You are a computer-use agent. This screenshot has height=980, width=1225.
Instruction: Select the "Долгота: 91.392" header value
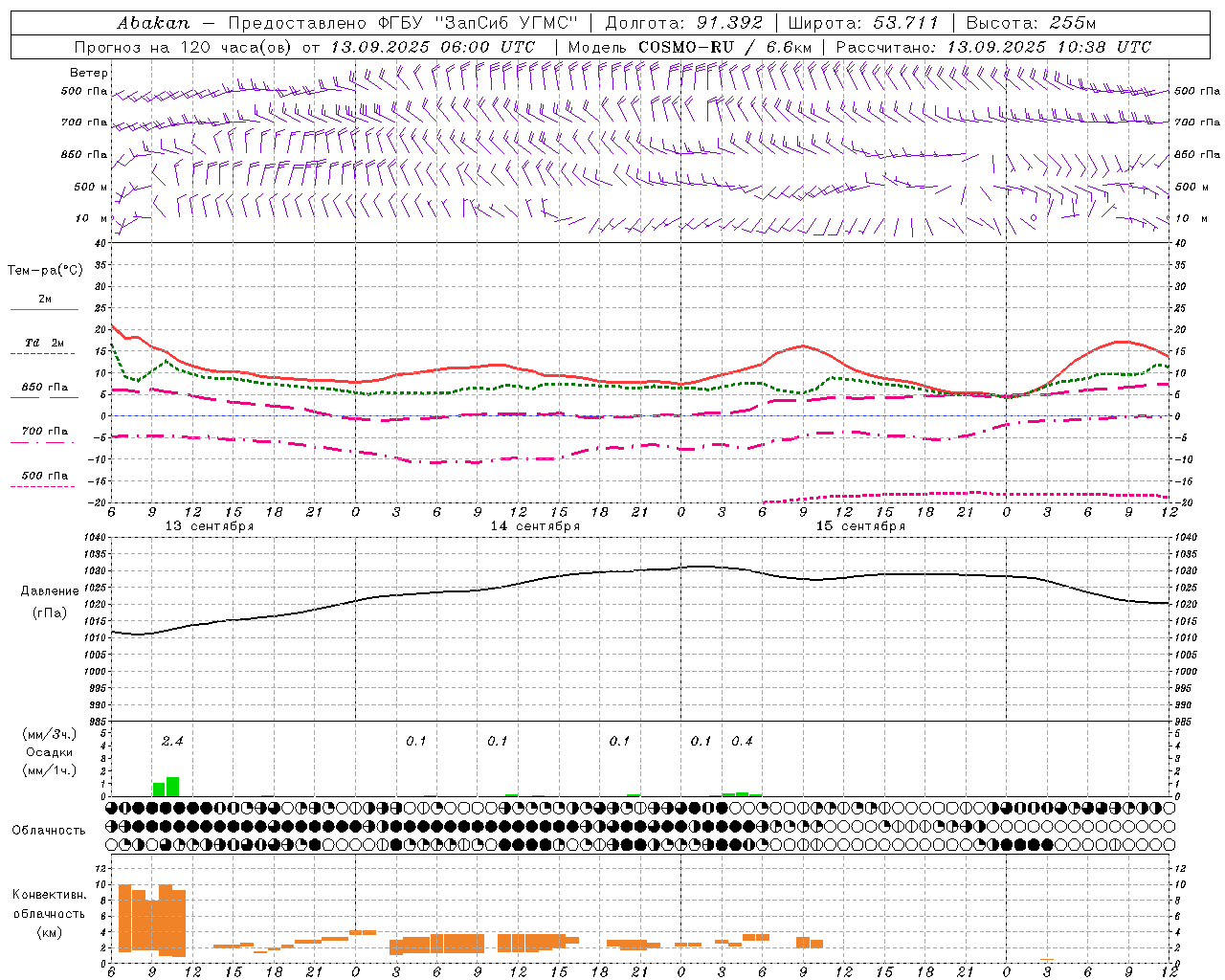(x=684, y=23)
